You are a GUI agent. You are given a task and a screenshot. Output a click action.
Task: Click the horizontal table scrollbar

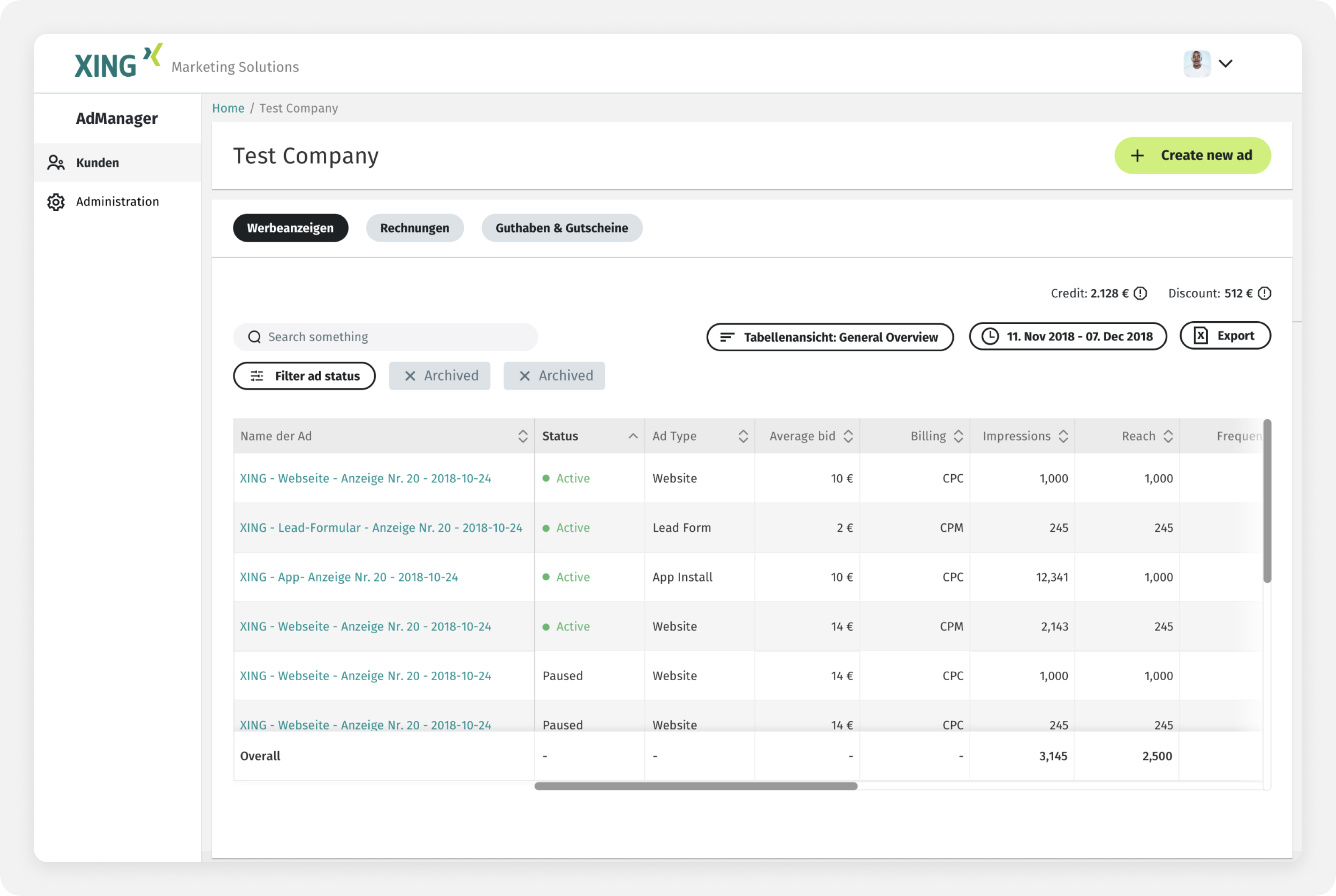(x=696, y=786)
